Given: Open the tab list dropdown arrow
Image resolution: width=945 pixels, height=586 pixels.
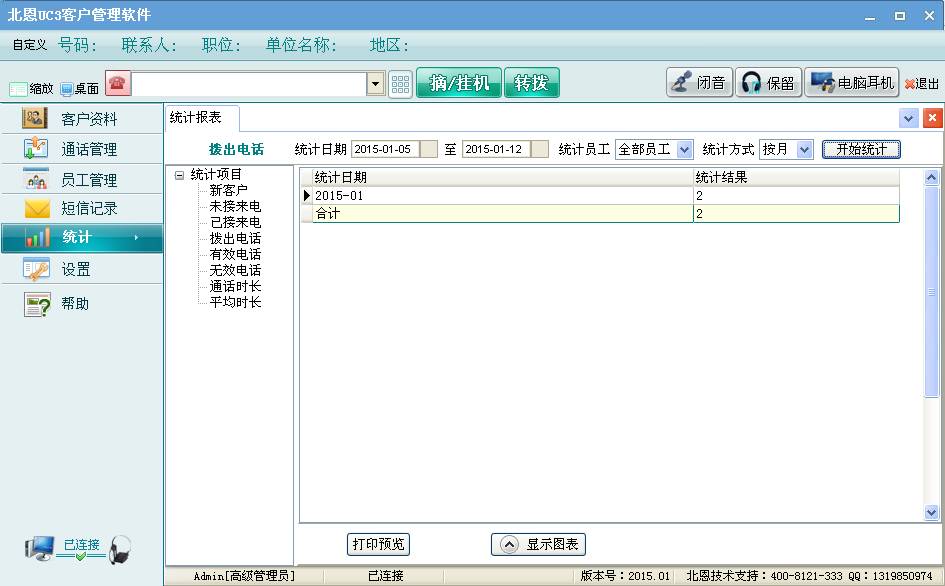Looking at the screenshot, I should coord(908,118).
